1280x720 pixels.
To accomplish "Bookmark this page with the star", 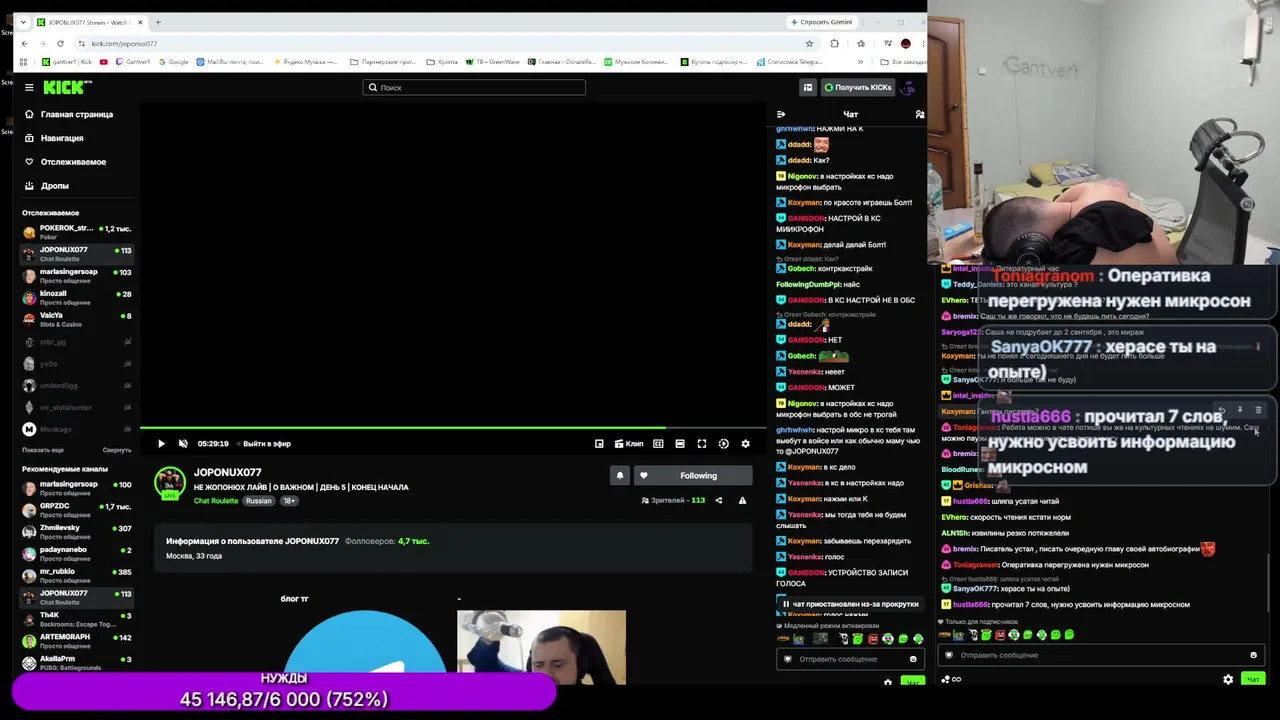I will 809,43.
